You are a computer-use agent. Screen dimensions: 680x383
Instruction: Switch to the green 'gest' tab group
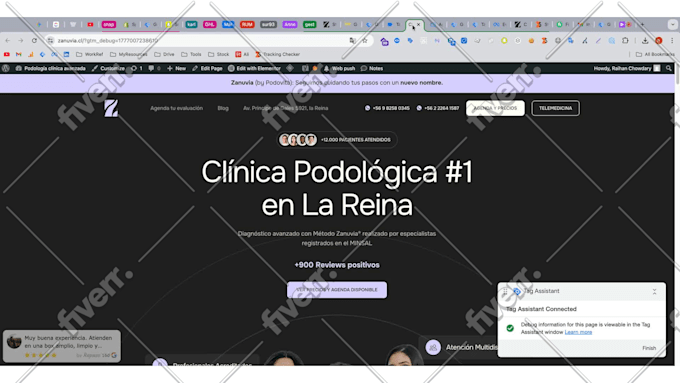click(x=310, y=24)
